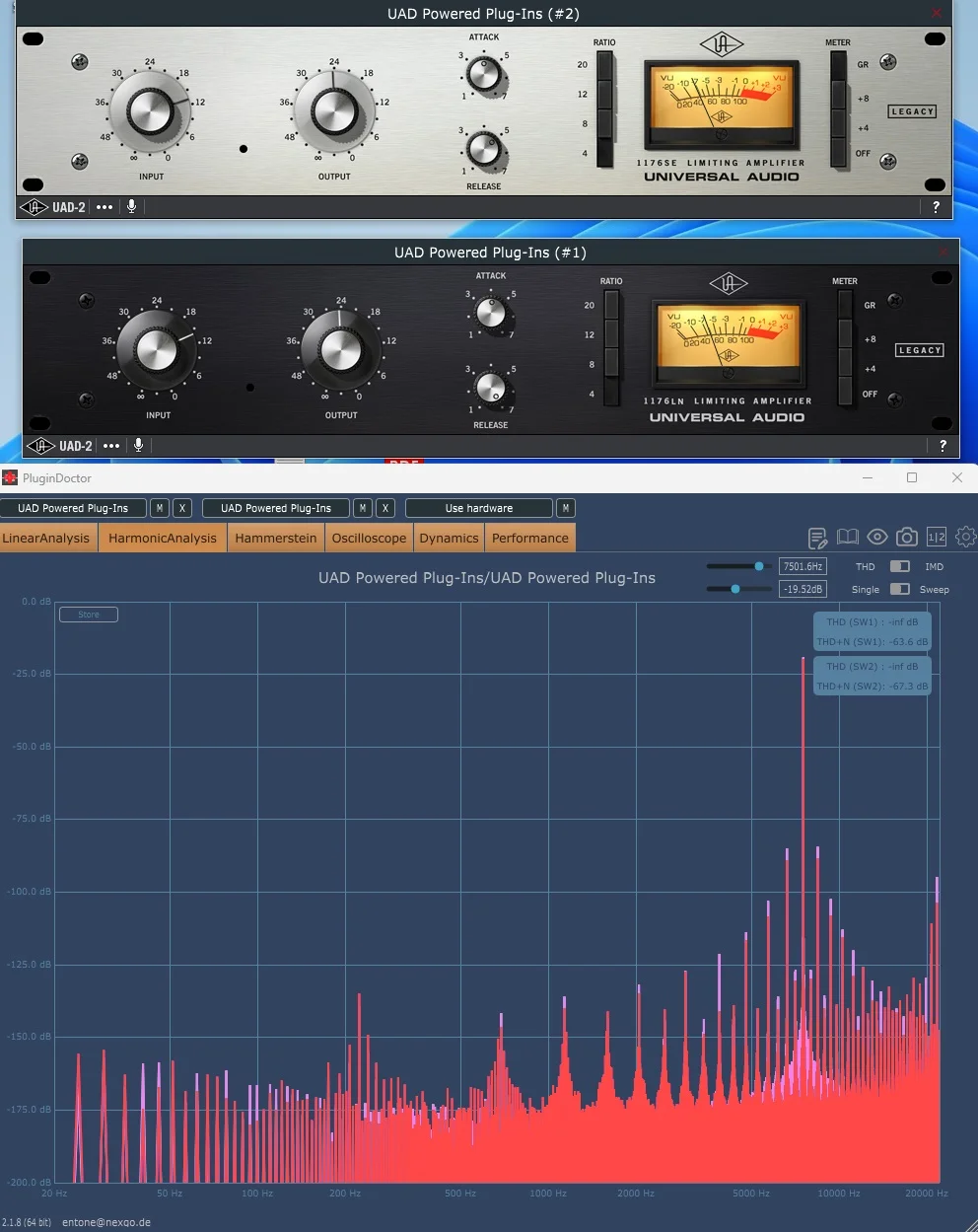Open the Dynamics tab
The height and width of the screenshot is (1232, 978).
tap(449, 538)
